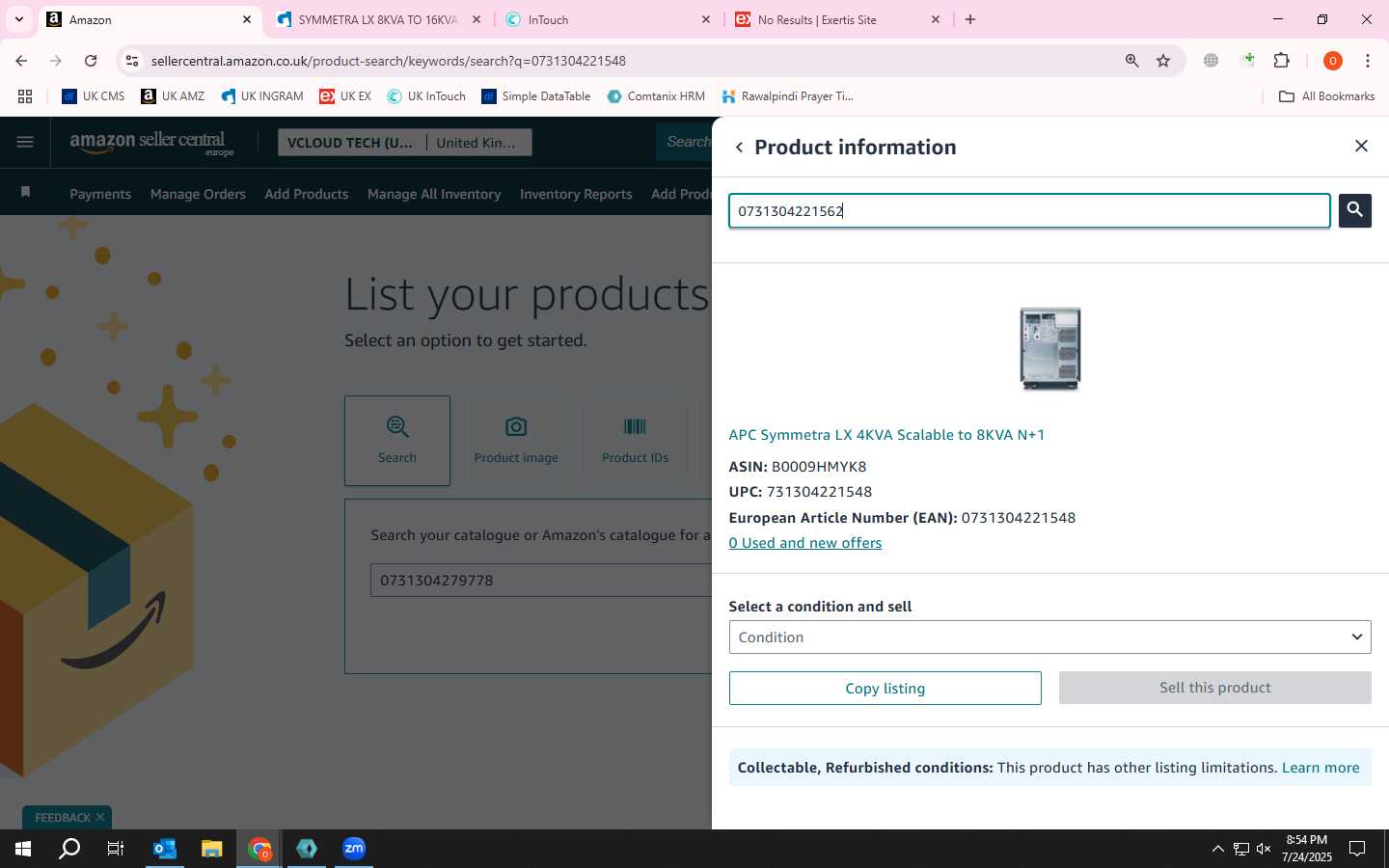1389x868 pixels.
Task: Open Zoom from the taskbar
Action: click(354, 849)
